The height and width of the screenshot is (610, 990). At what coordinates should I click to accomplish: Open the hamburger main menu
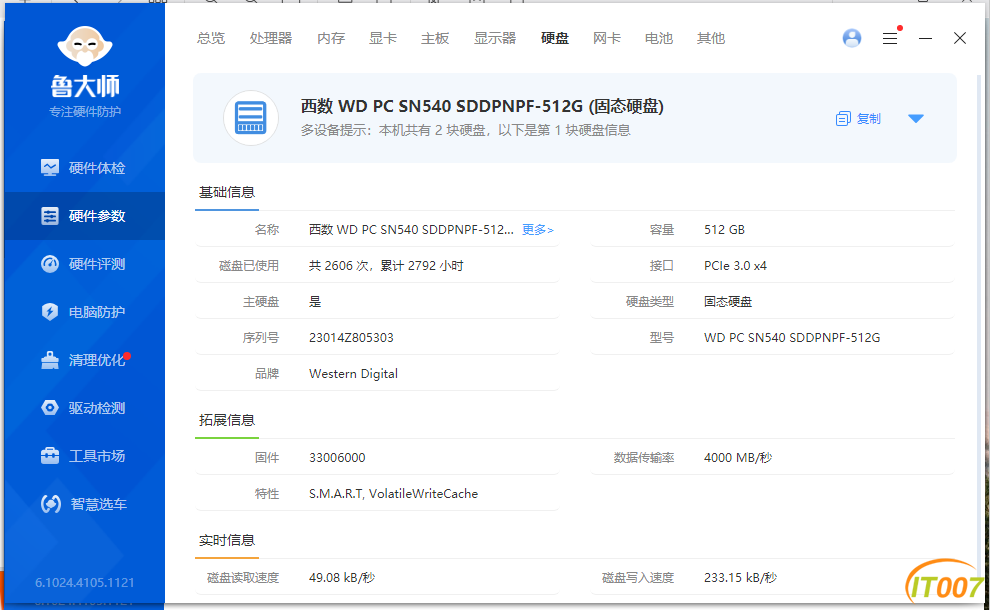click(890, 39)
